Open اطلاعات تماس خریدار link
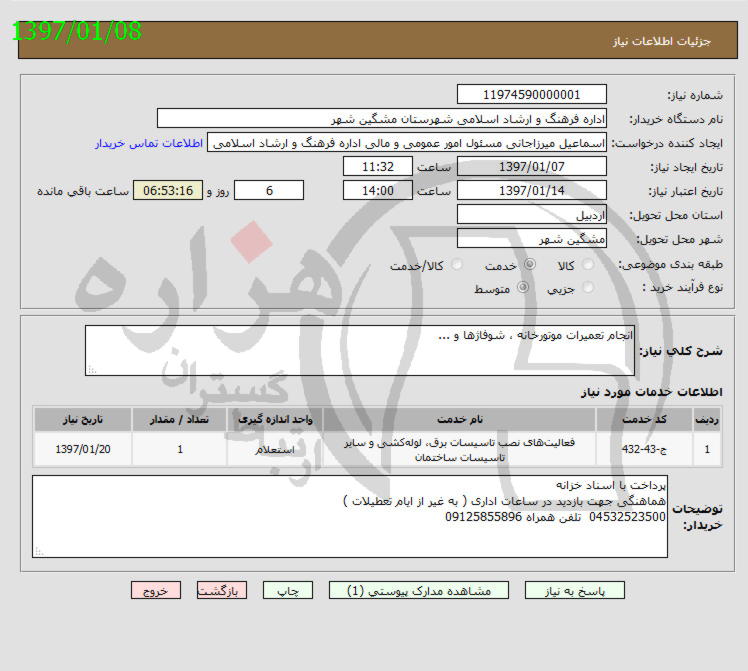Viewport: 748px width, 671px height. tap(149, 143)
